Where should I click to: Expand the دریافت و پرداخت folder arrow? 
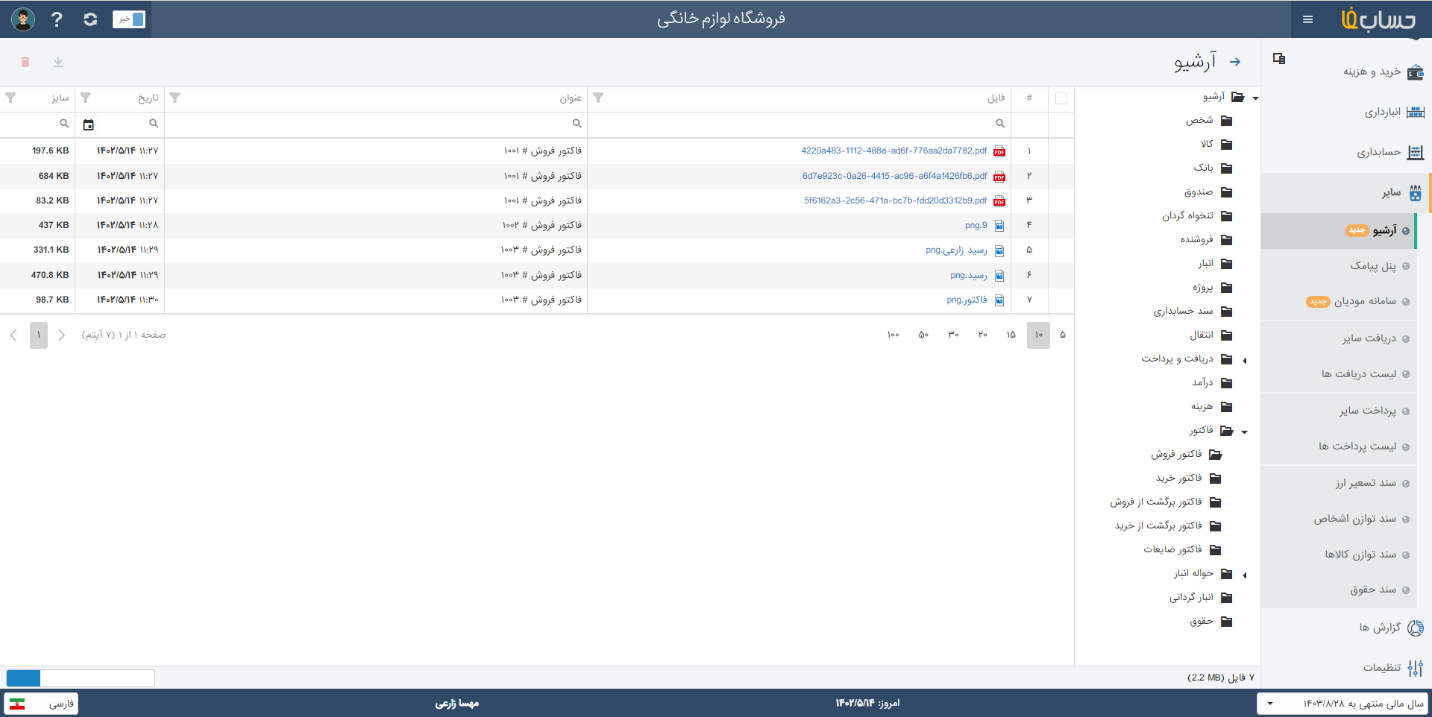[x=1245, y=360]
